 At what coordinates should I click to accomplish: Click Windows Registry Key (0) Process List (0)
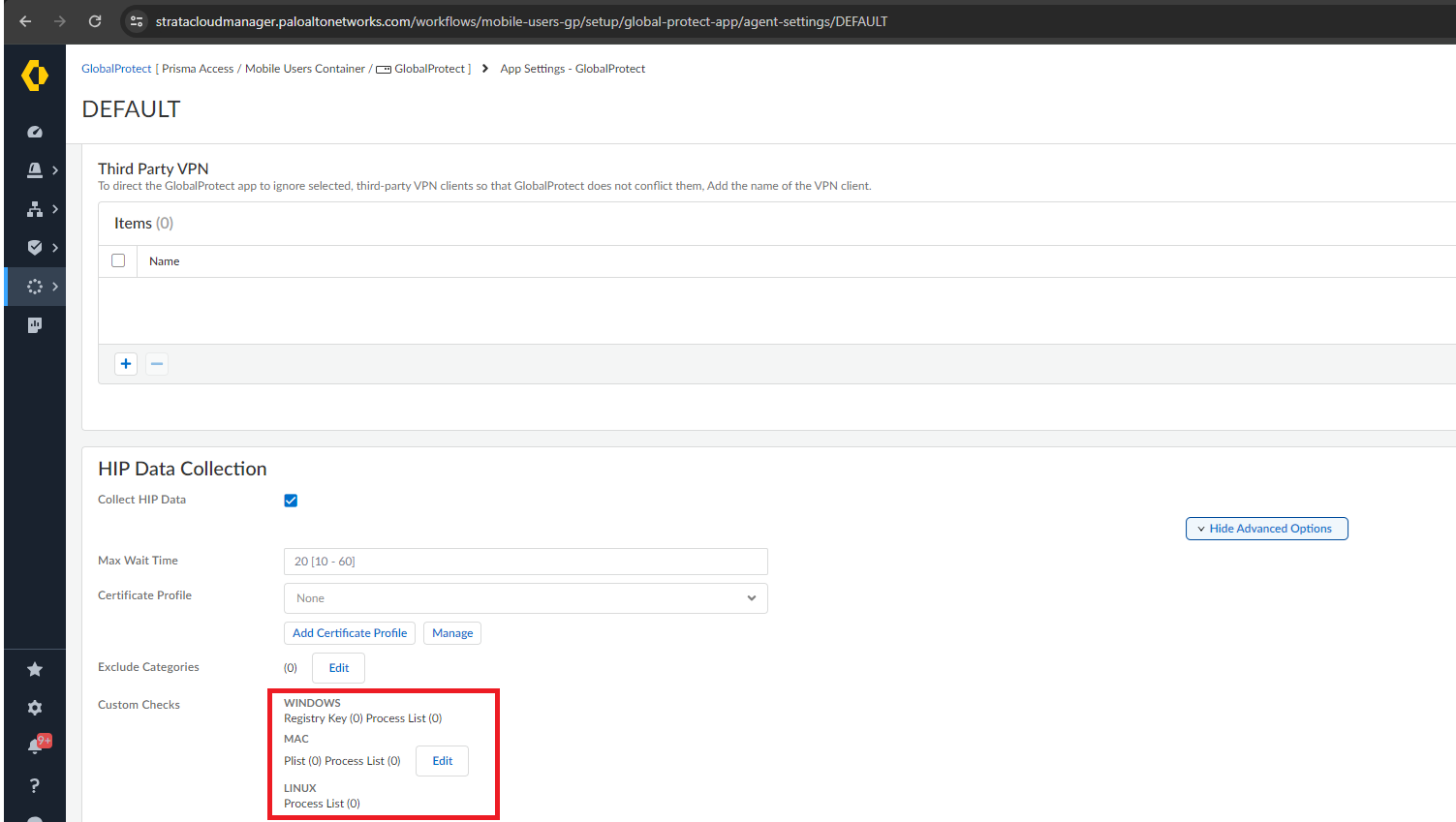pos(363,718)
